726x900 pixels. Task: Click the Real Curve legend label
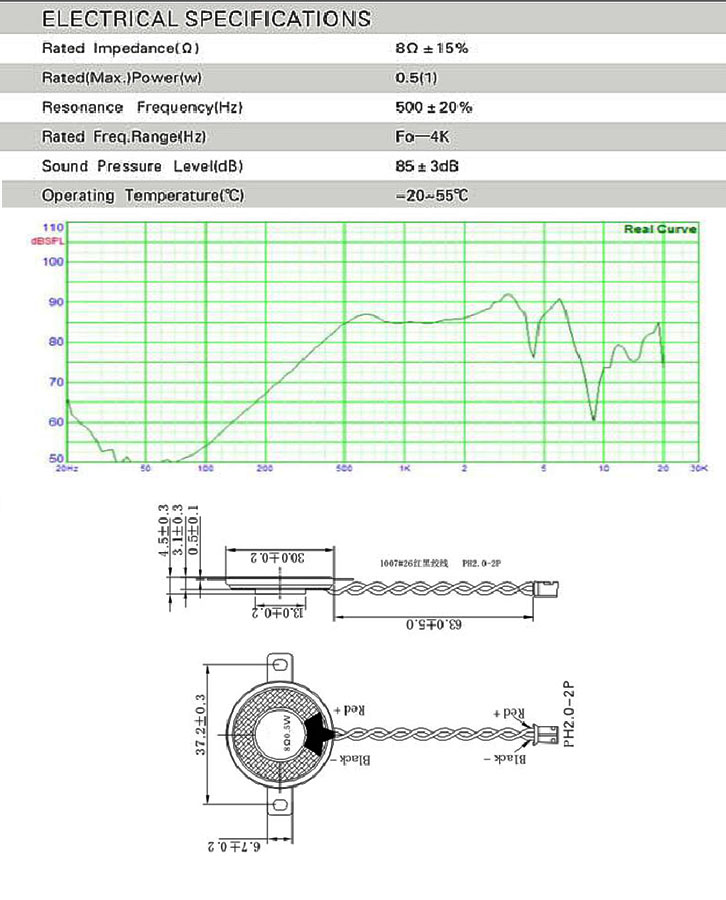tap(659, 229)
